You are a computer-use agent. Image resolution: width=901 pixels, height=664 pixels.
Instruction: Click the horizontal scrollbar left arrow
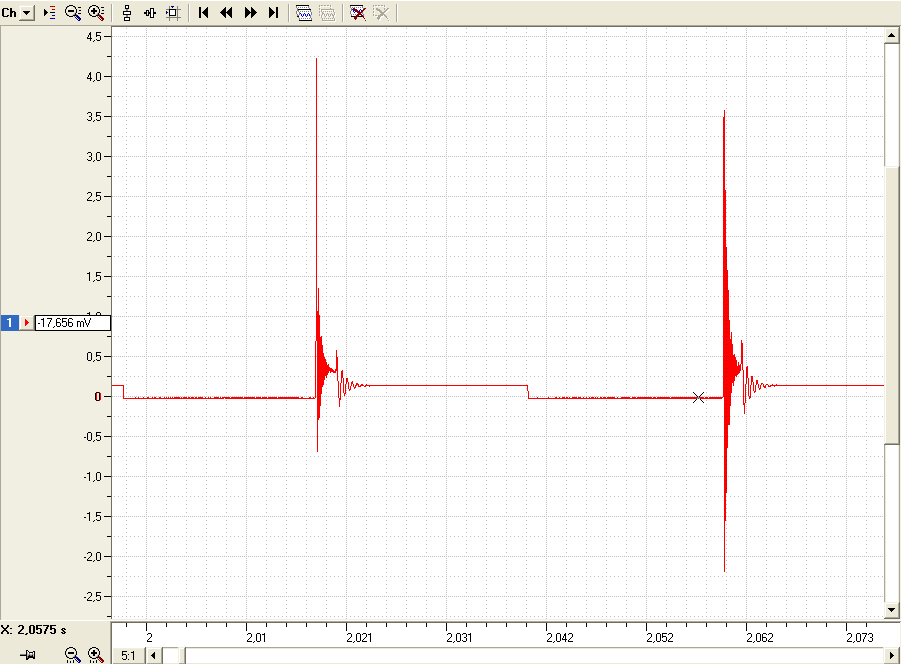coord(153,655)
